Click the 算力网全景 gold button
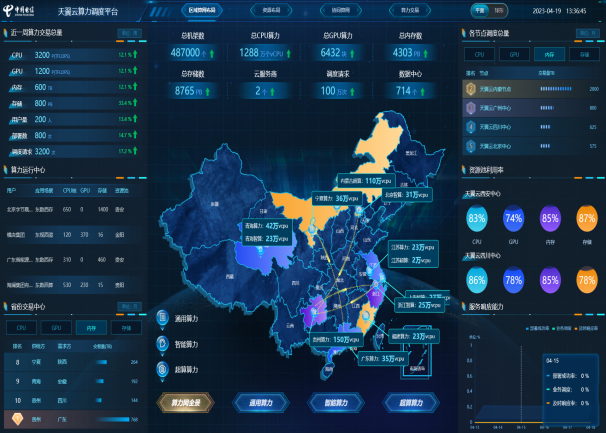 [x=186, y=403]
